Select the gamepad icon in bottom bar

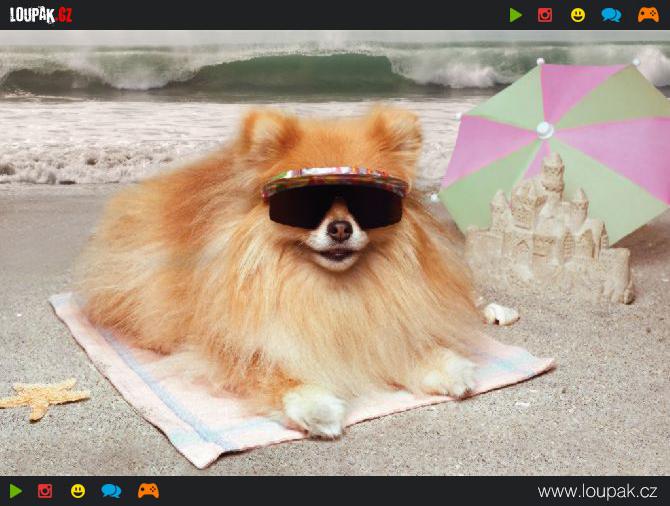(x=148, y=491)
